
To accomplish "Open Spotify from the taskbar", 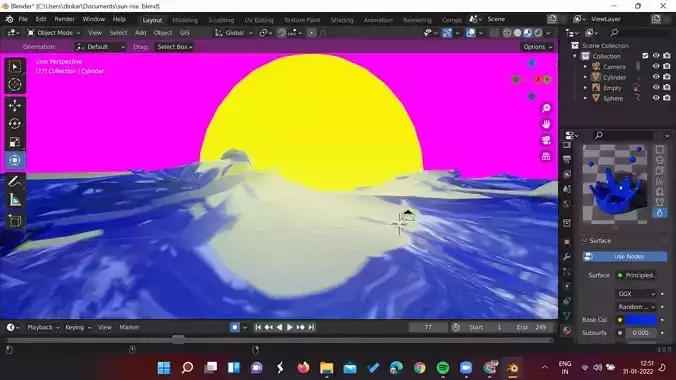I will [x=443, y=368].
